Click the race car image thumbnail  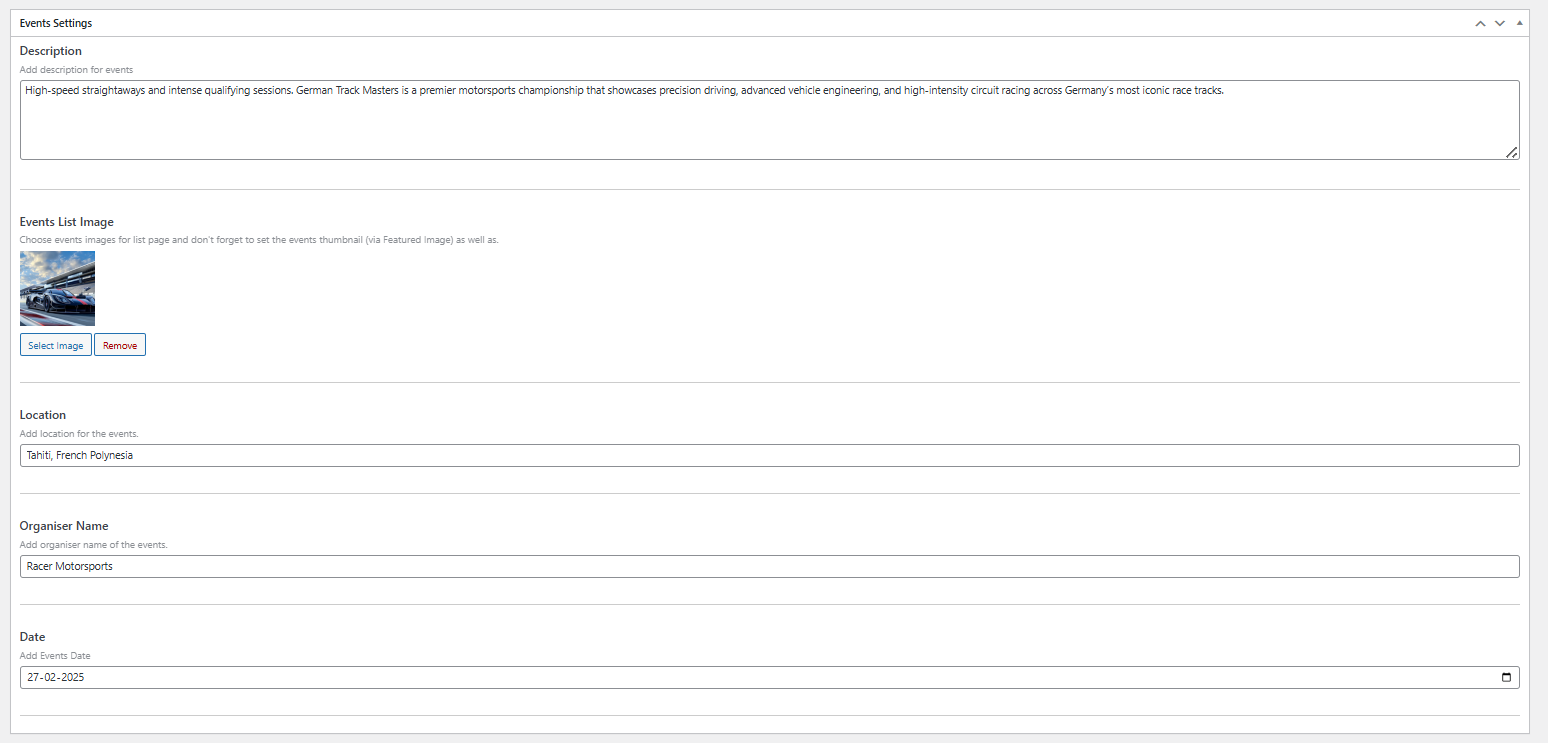pyautogui.click(x=57, y=288)
